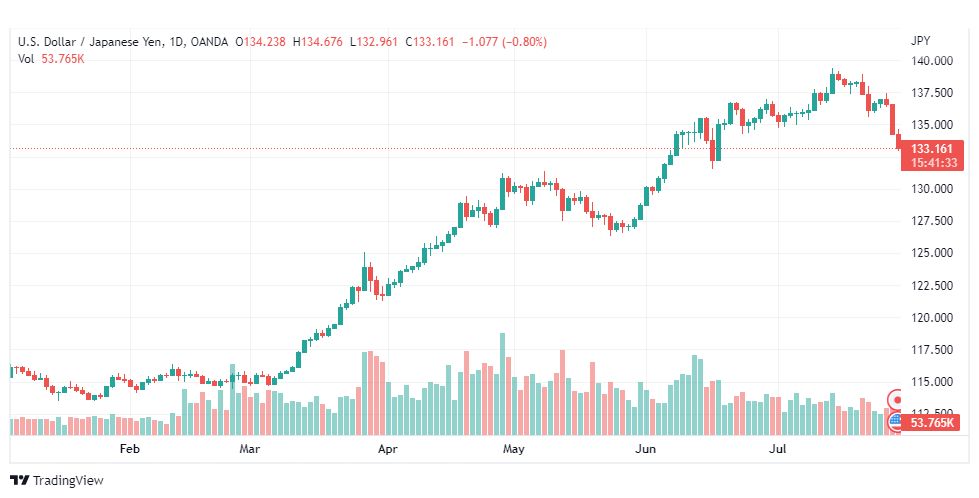Viewport: 979px width, 498px height.
Task: Click the 130.000 price scale label
Action: 931,189
